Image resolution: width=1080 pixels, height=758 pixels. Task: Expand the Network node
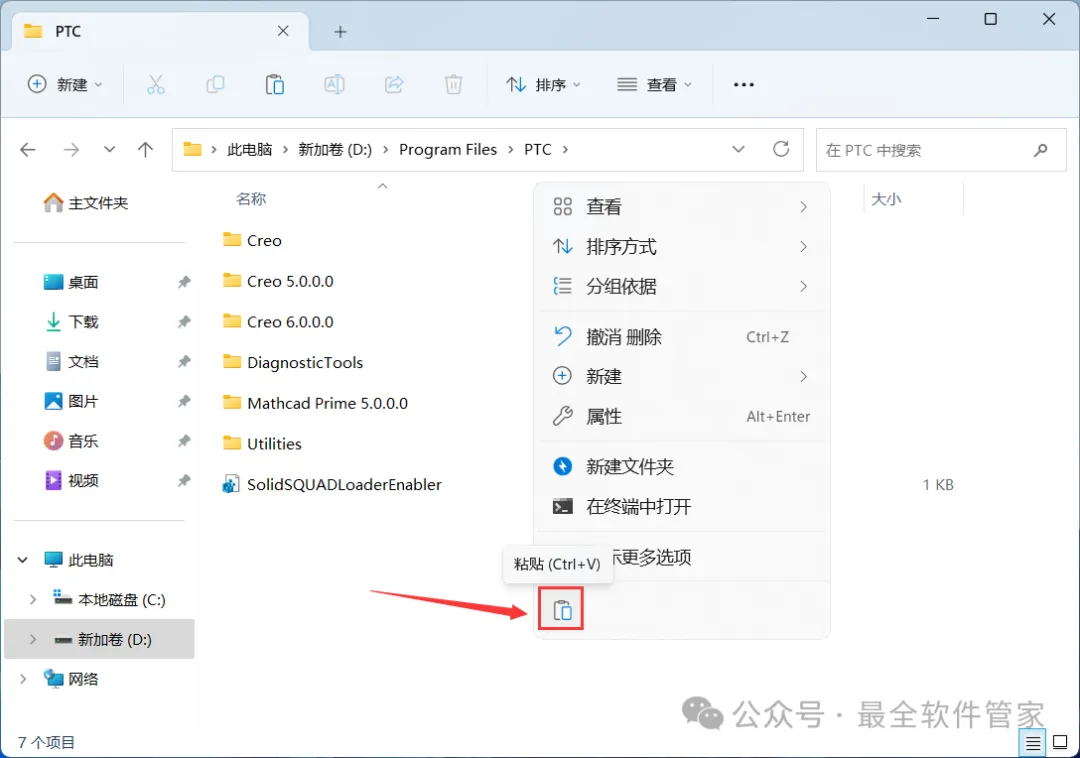point(23,679)
